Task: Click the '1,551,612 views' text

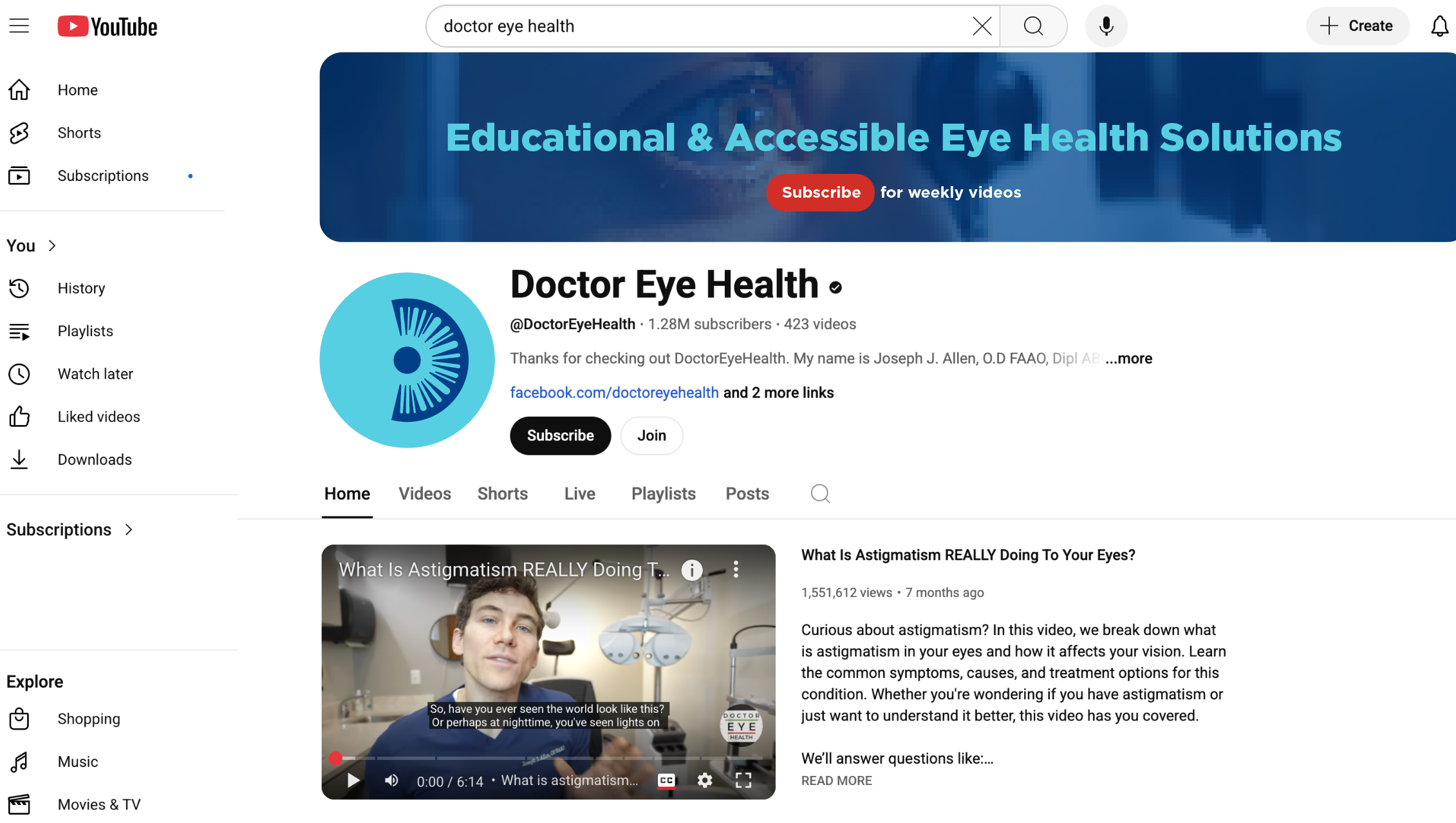Action: coord(846,592)
